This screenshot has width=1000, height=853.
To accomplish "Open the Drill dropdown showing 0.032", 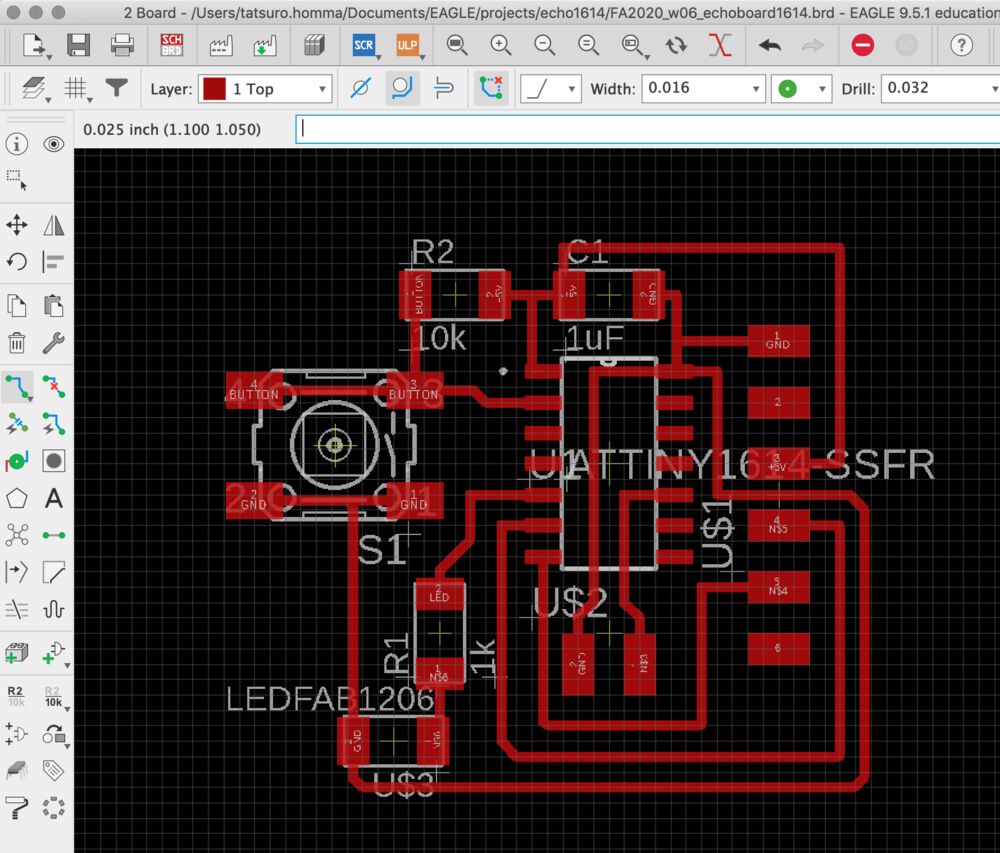I will pos(940,89).
